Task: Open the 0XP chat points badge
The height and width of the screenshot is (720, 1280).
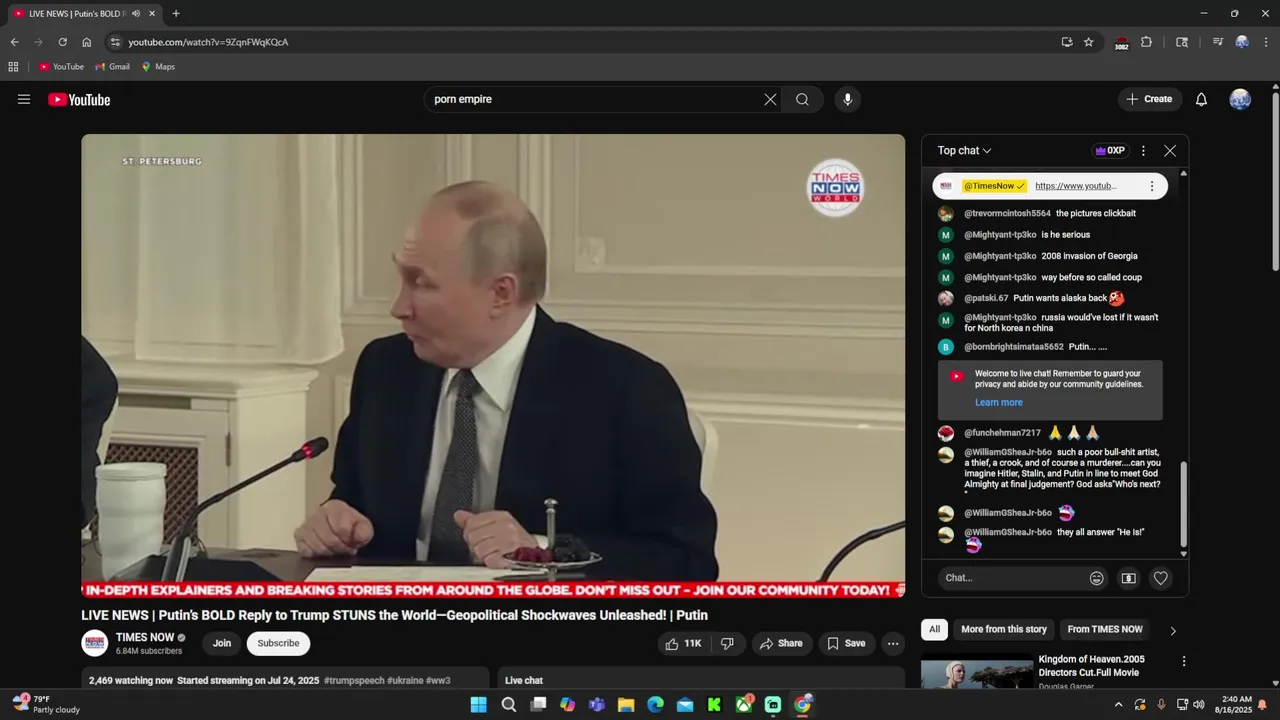Action: tap(1110, 151)
